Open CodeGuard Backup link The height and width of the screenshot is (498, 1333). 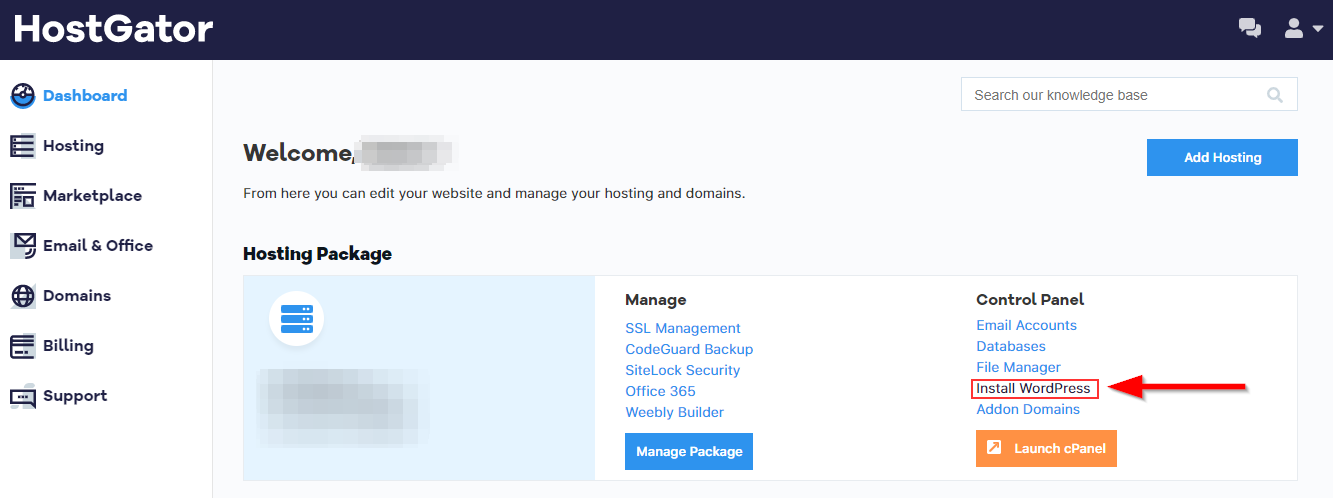pyautogui.click(x=689, y=349)
